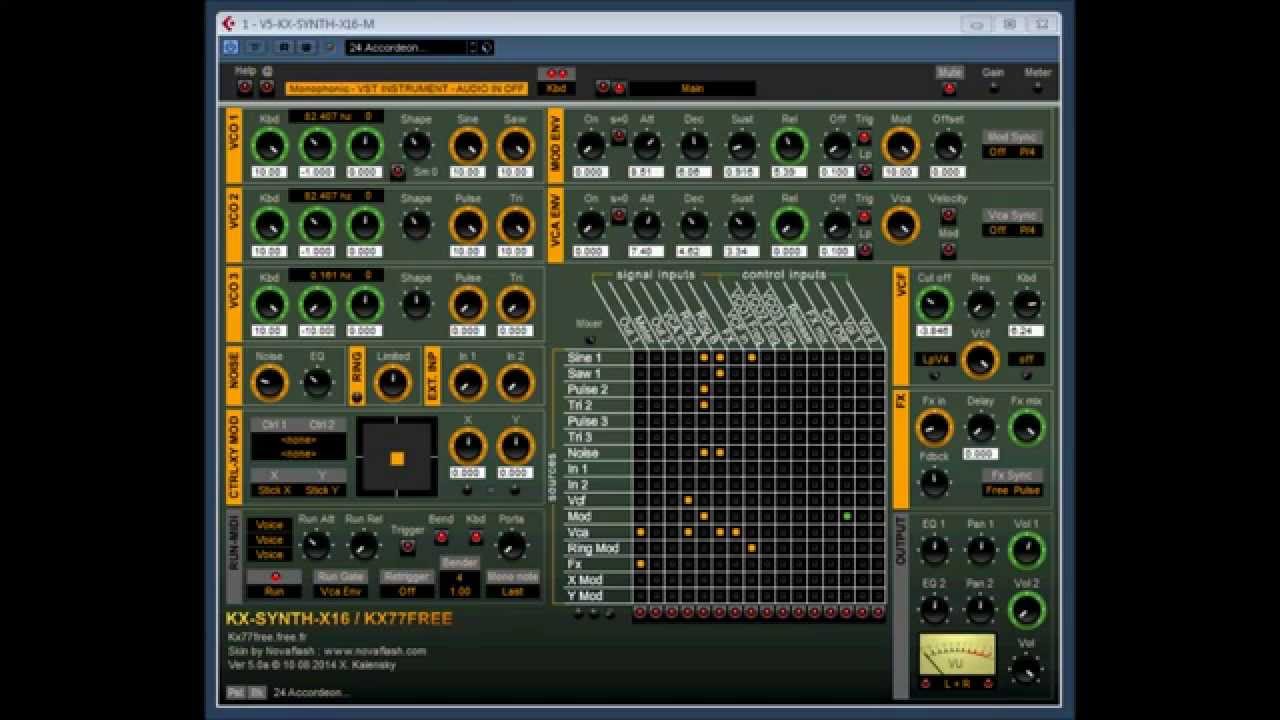Click the Stick Y assignment button
Screen dimensions: 1280x720
coord(323,490)
